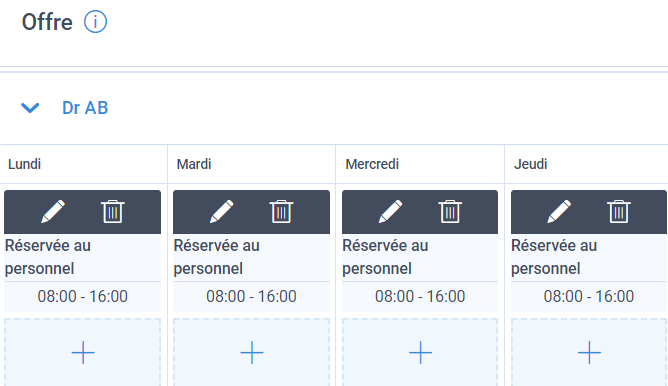Select the Lundi column header

pyautogui.click(x=24, y=164)
